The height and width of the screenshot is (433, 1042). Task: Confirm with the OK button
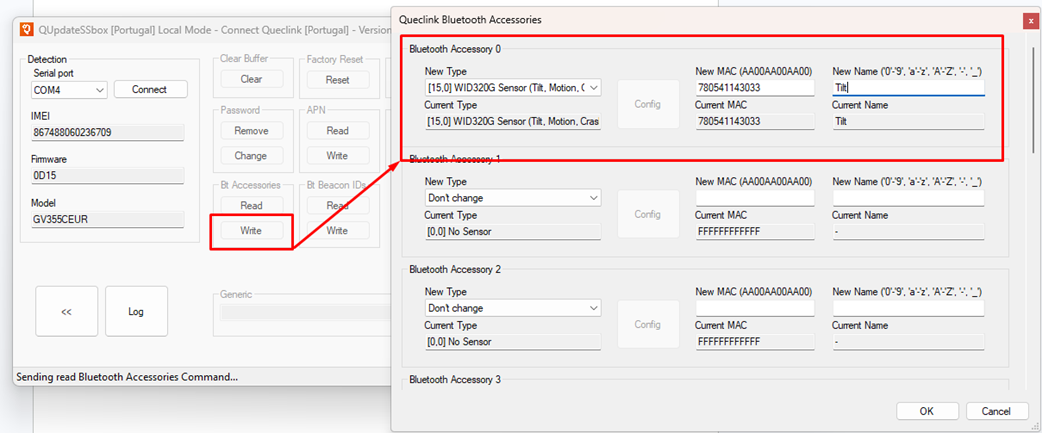927,411
